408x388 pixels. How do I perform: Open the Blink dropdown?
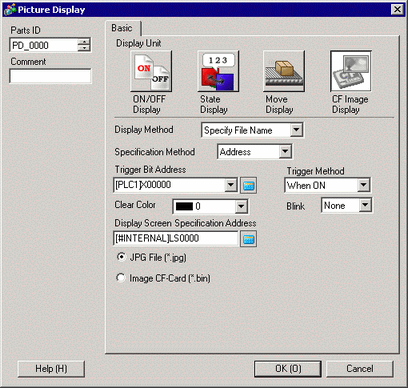coord(365,205)
